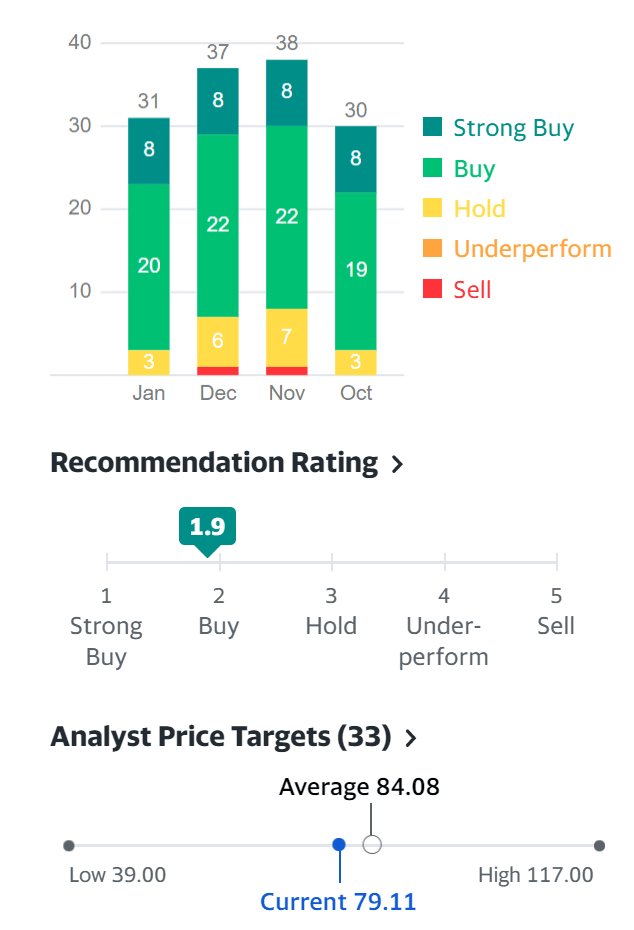
Task: Click the orange Underperform legend swatch
Action: [x=432, y=249]
